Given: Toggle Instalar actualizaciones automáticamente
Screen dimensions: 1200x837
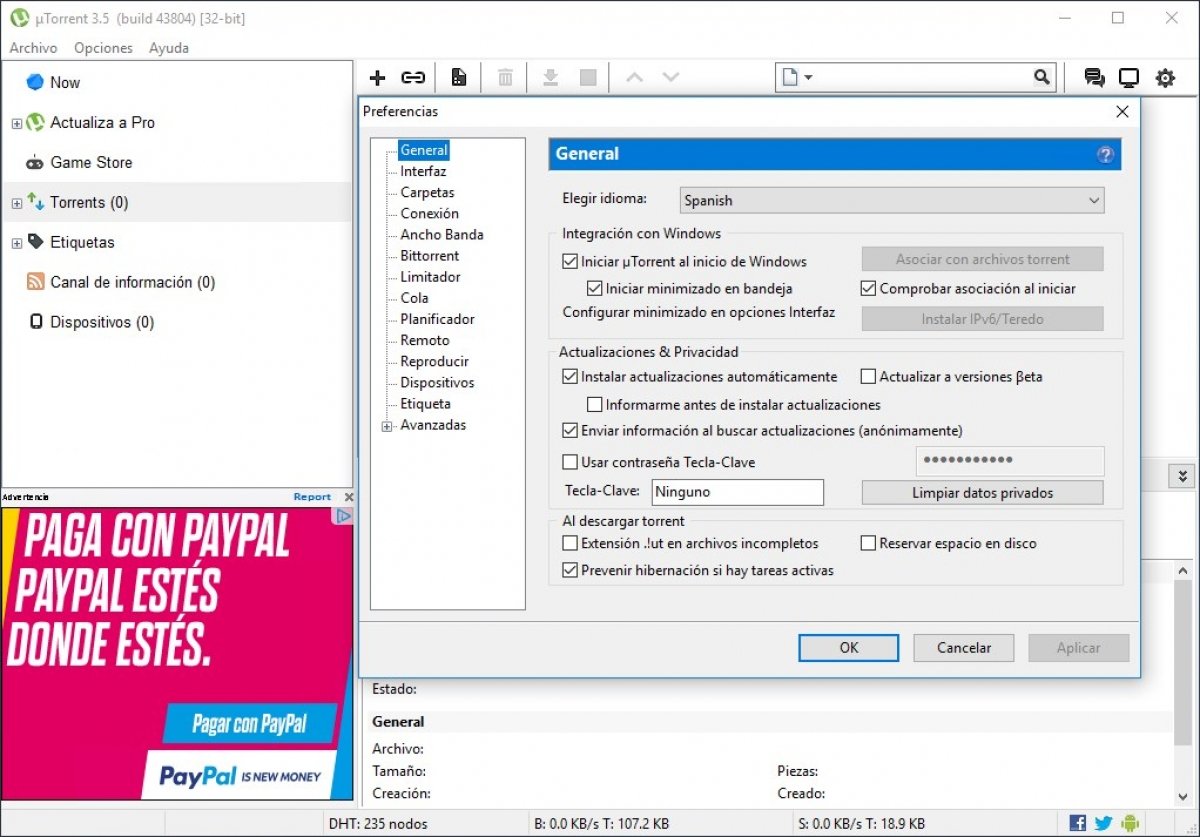Looking at the screenshot, I should click(x=570, y=377).
